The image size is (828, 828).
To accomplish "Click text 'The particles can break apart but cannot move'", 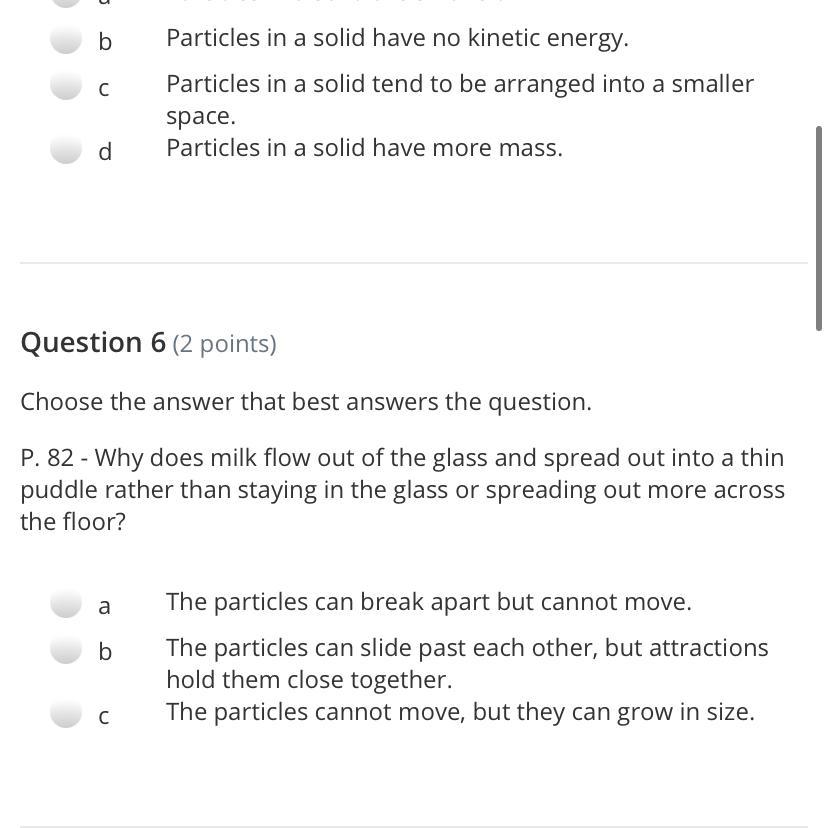I will tap(428, 602).
